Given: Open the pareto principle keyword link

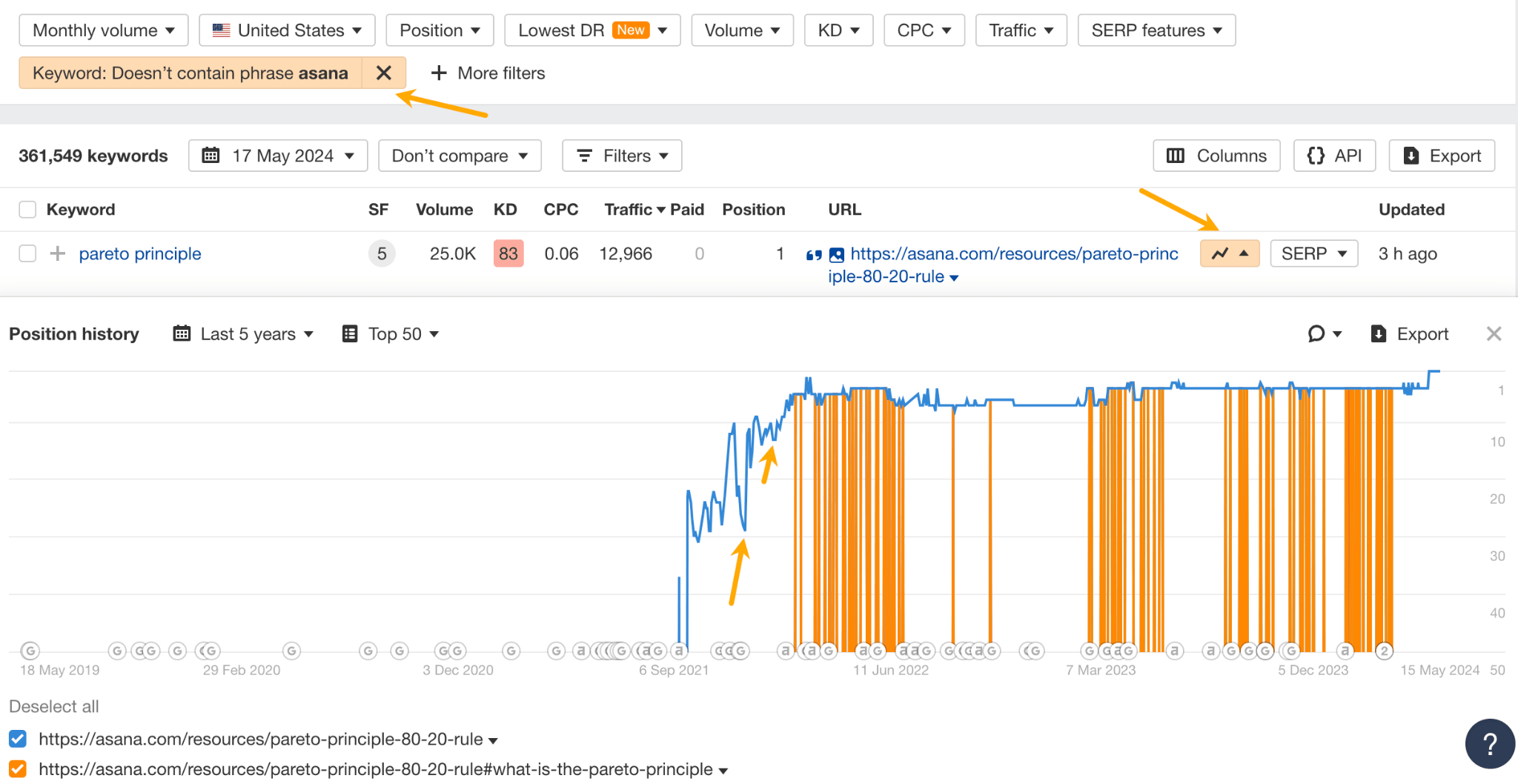Looking at the screenshot, I should (139, 253).
